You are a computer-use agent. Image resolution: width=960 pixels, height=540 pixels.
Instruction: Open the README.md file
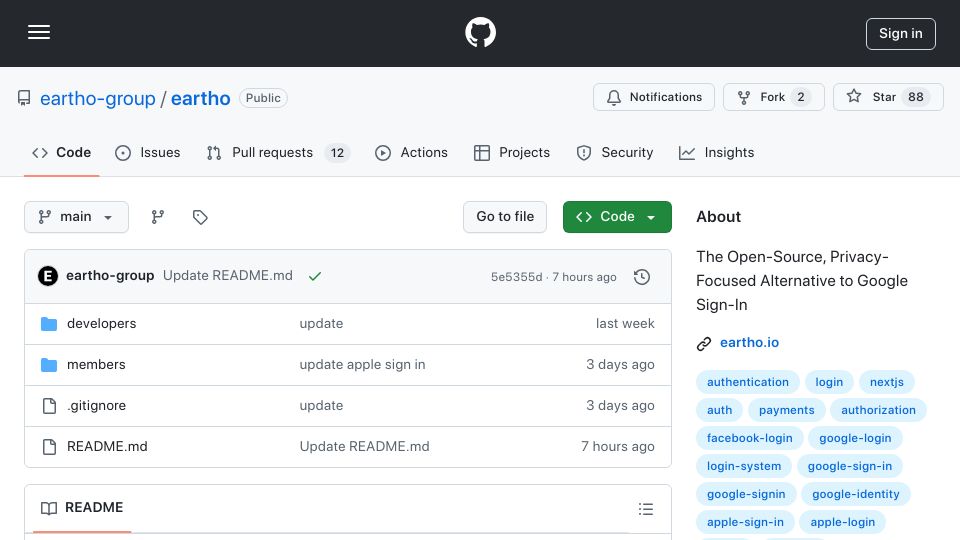tap(107, 446)
